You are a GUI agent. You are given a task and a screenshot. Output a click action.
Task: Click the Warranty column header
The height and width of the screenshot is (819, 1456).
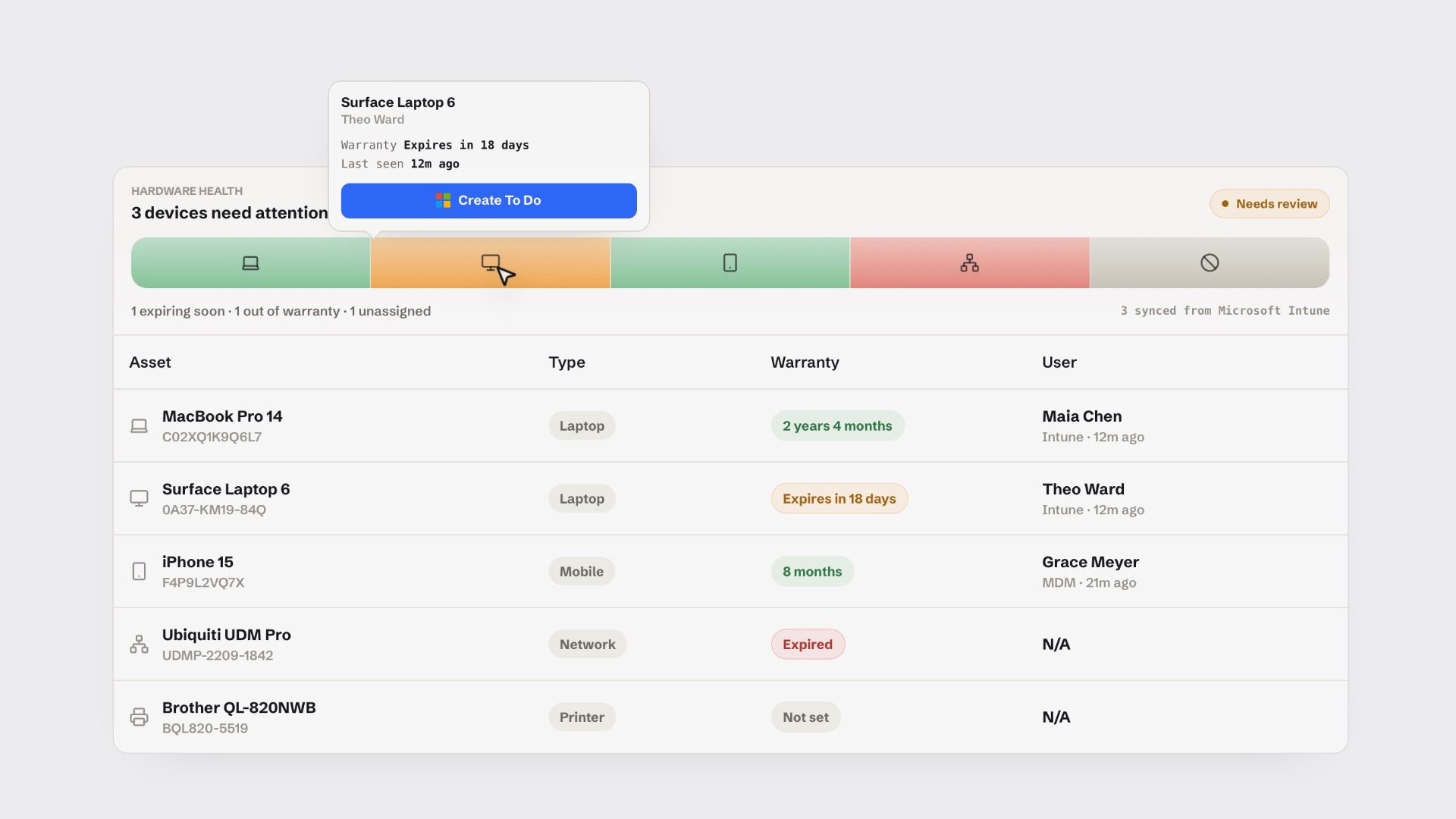point(805,362)
